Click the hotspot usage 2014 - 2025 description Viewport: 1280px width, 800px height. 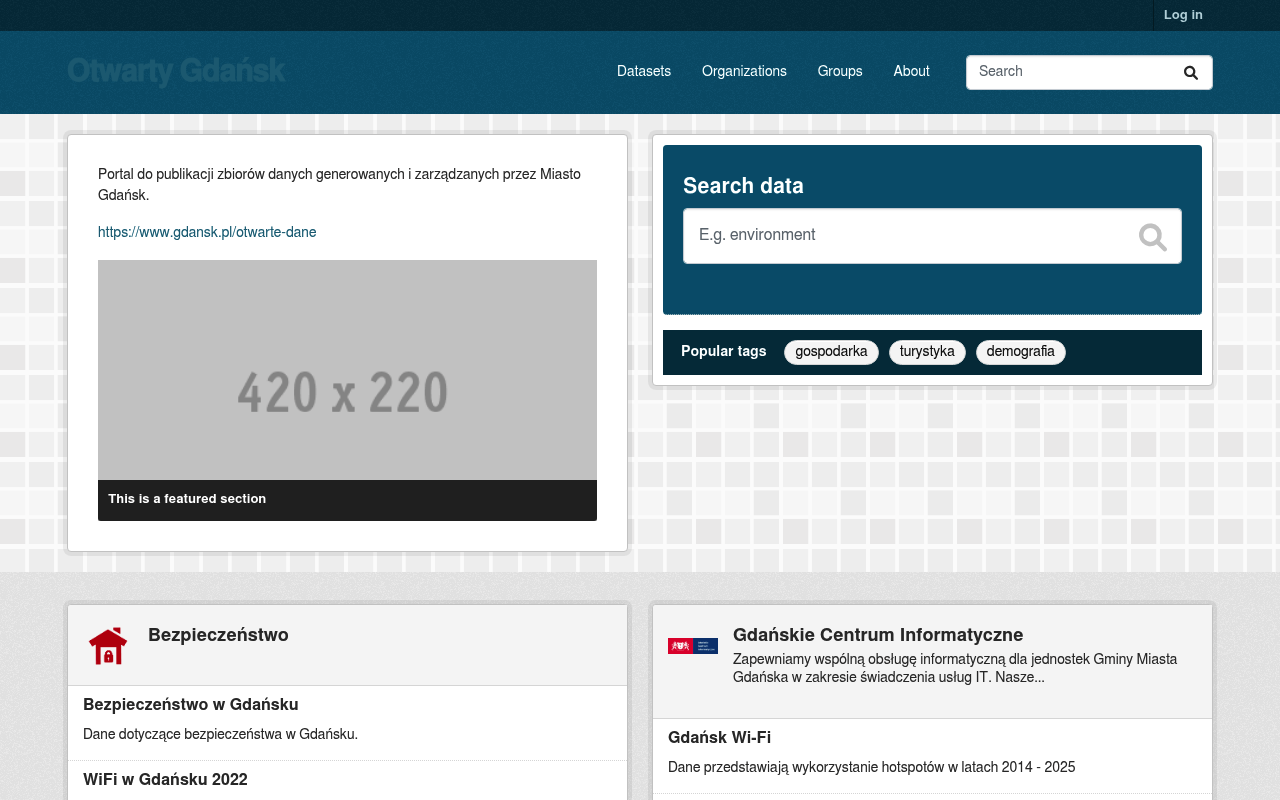pos(871,768)
